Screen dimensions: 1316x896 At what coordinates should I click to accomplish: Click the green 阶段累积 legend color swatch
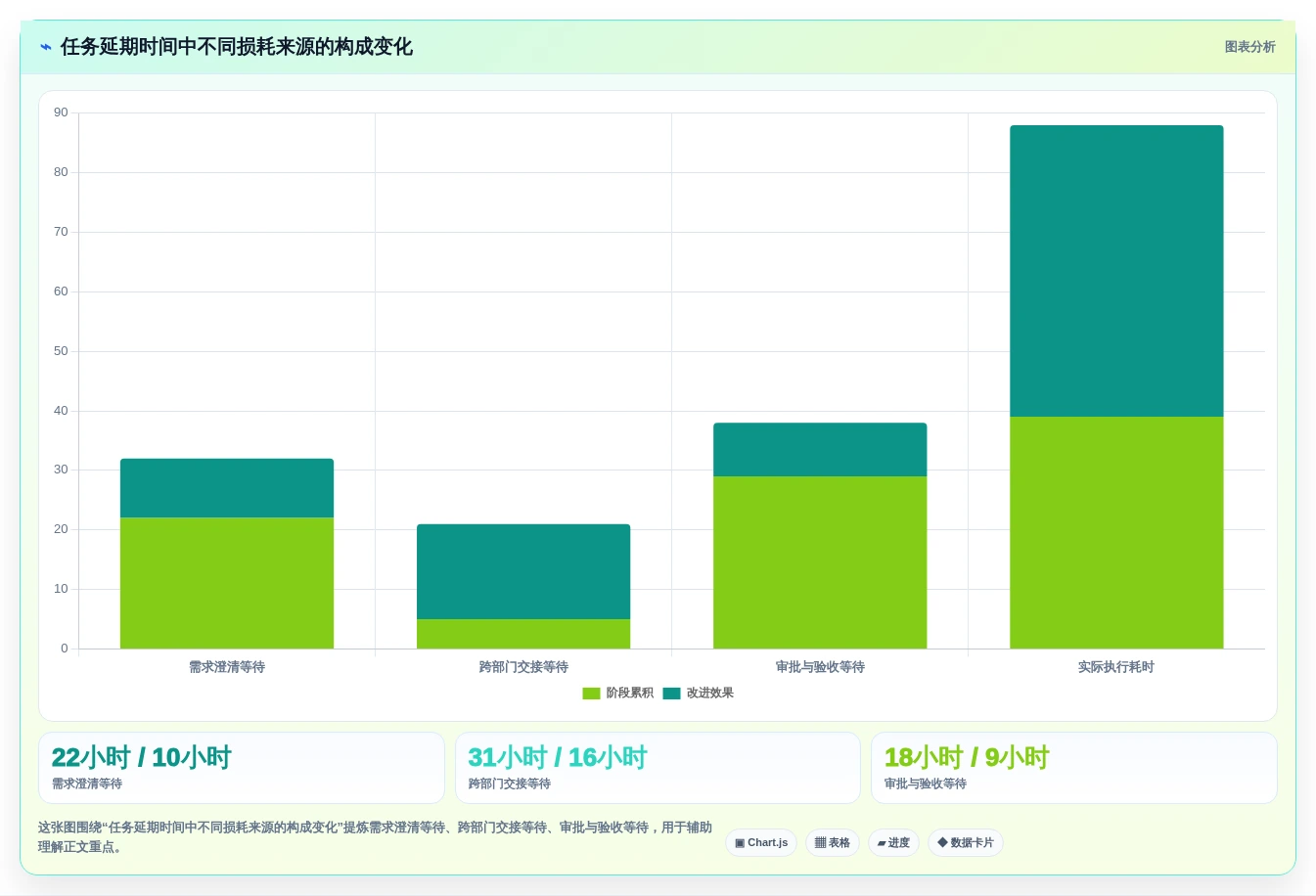coord(591,694)
